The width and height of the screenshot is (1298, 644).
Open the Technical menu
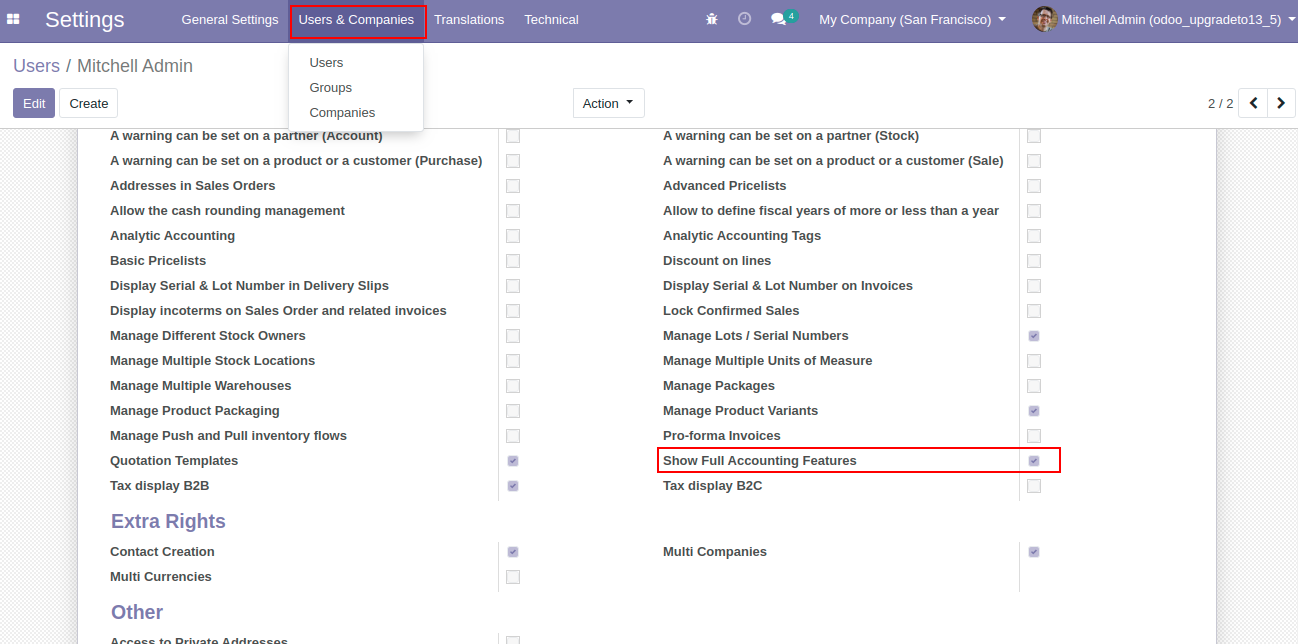coord(551,19)
